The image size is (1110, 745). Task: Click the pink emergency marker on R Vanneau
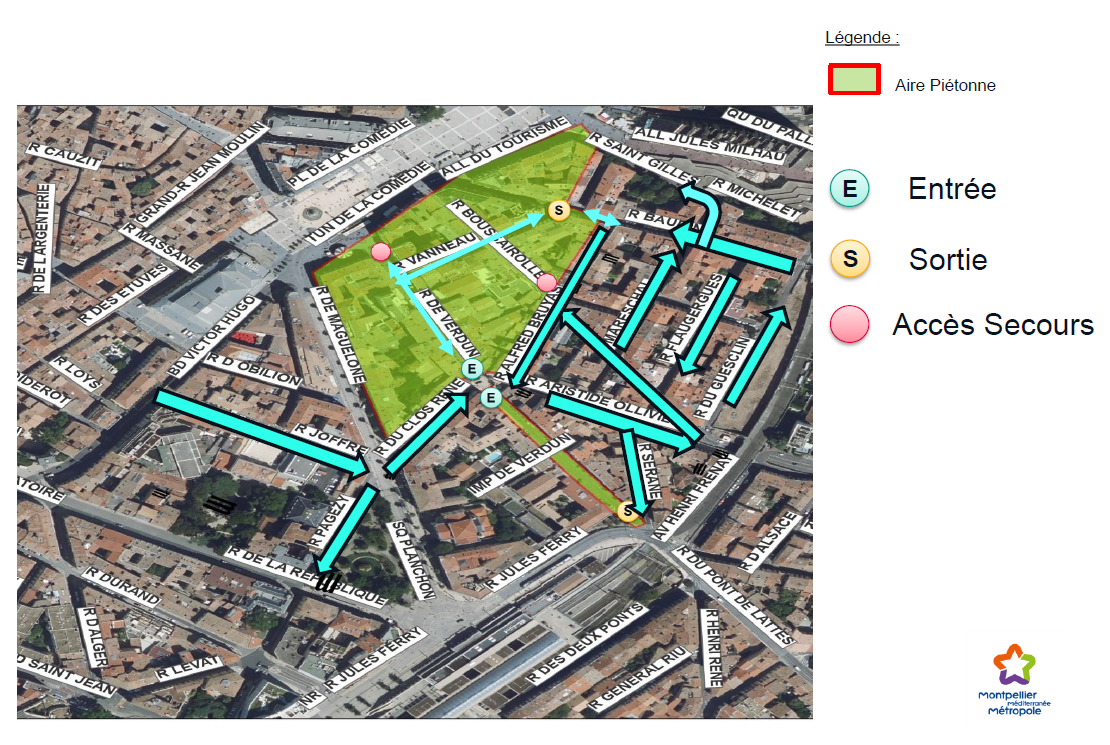380,252
